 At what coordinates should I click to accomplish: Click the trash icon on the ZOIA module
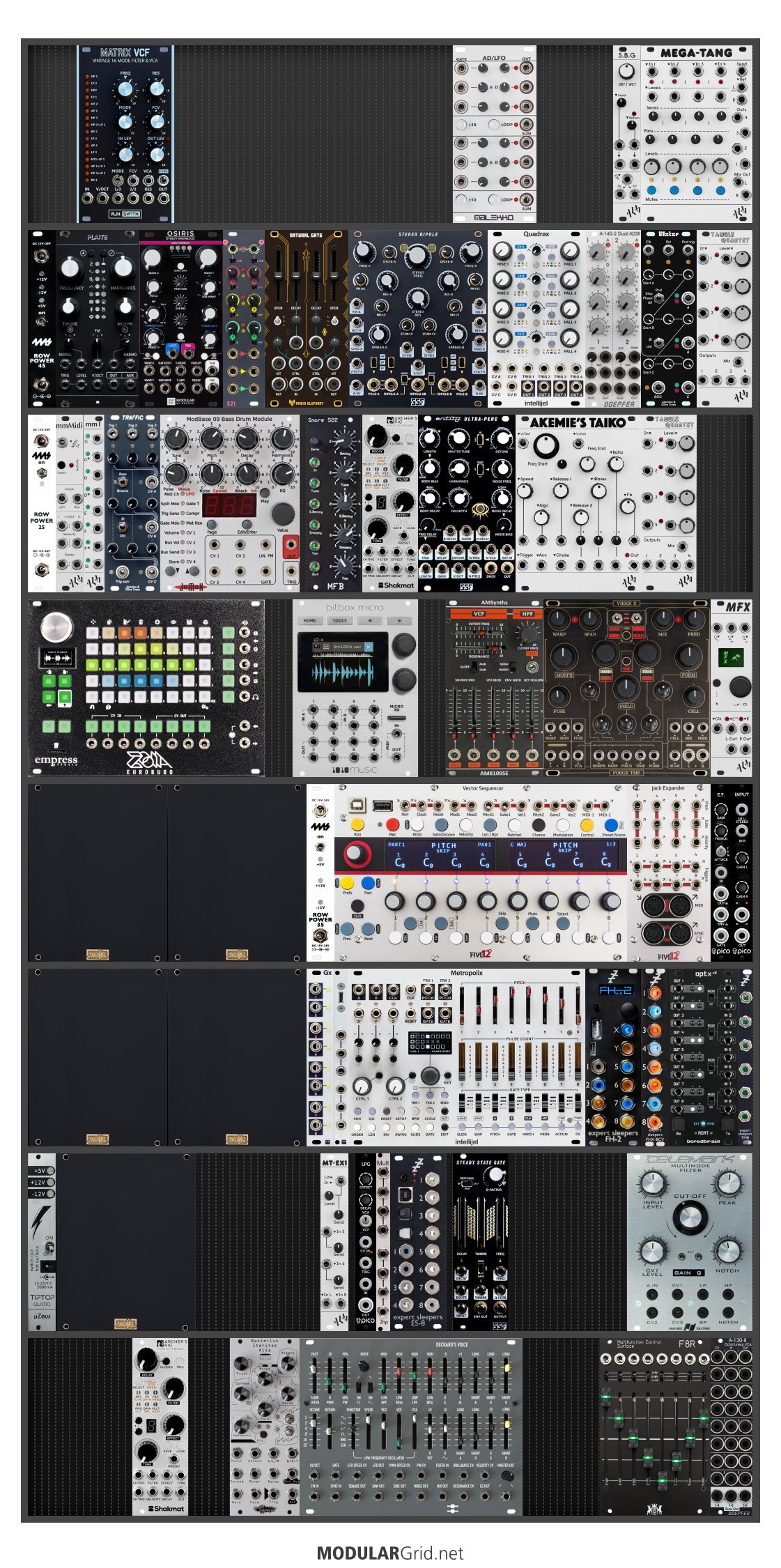(141, 620)
